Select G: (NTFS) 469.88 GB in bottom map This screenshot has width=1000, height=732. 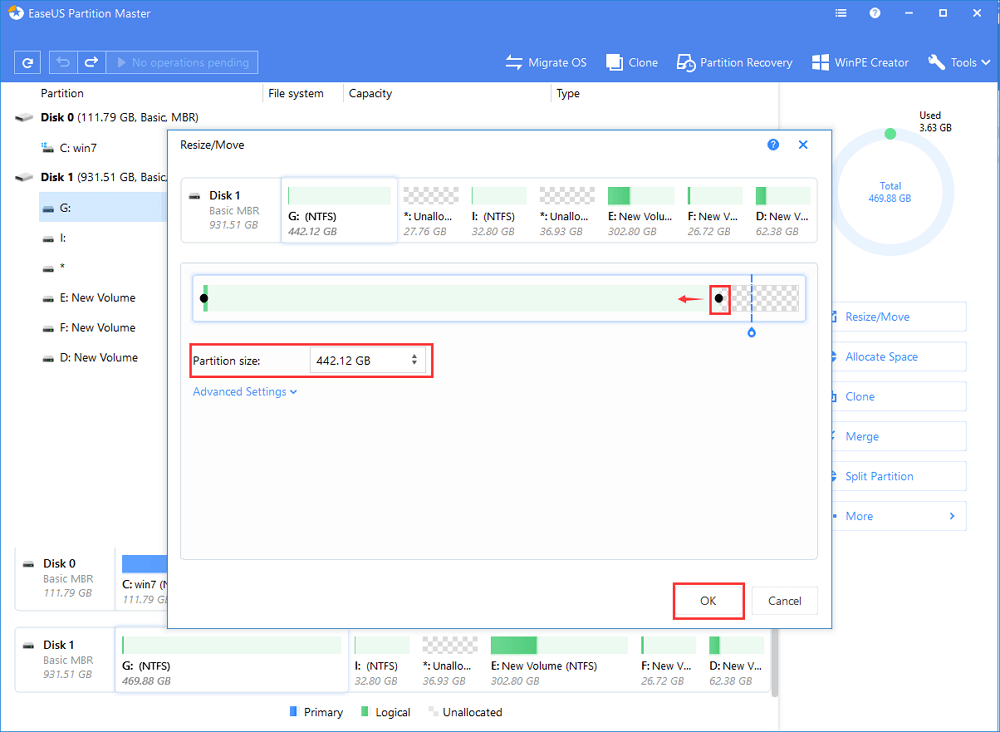click(x=232, y=660)
